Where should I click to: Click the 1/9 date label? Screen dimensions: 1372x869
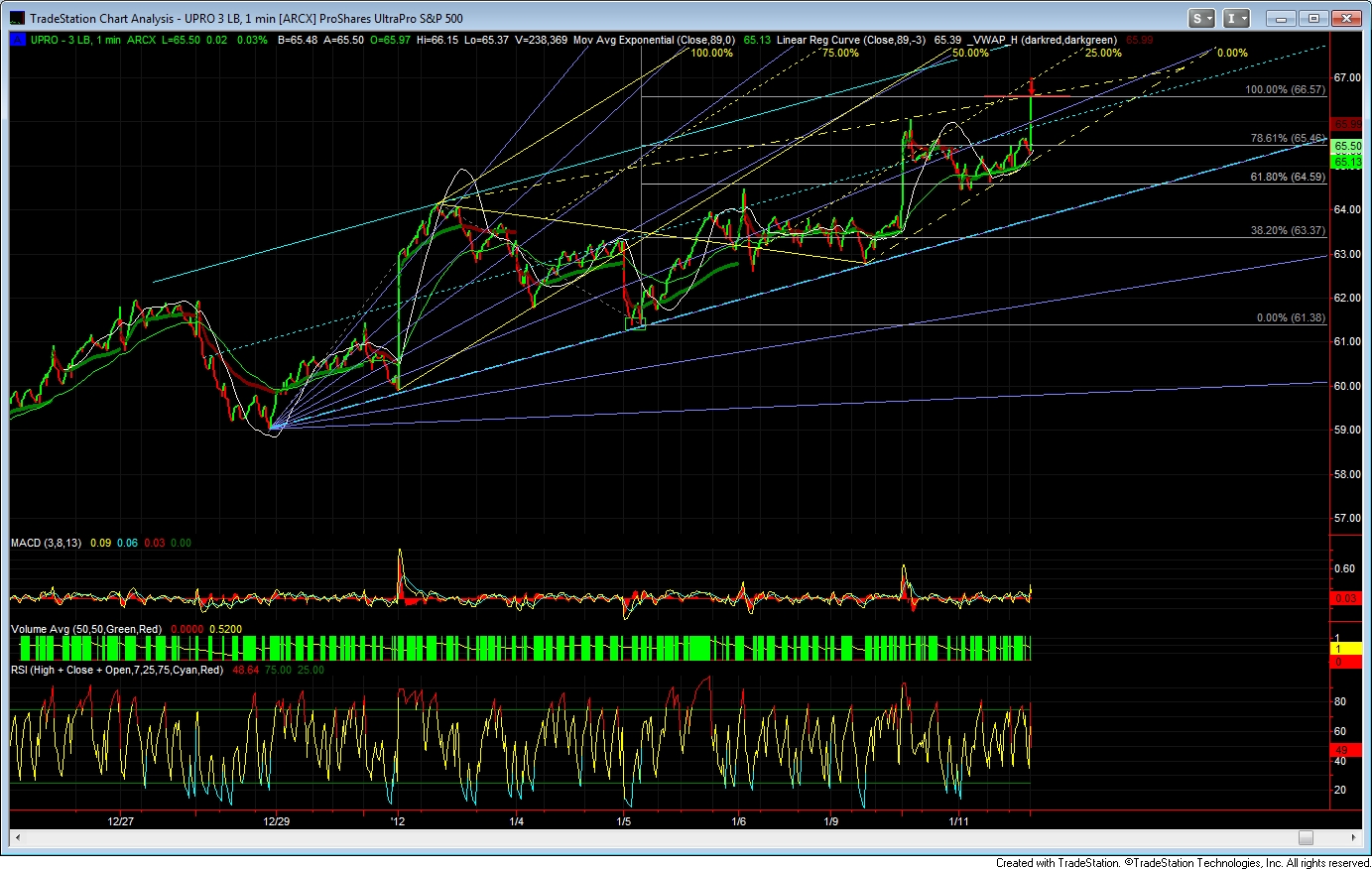click(831, 821)
